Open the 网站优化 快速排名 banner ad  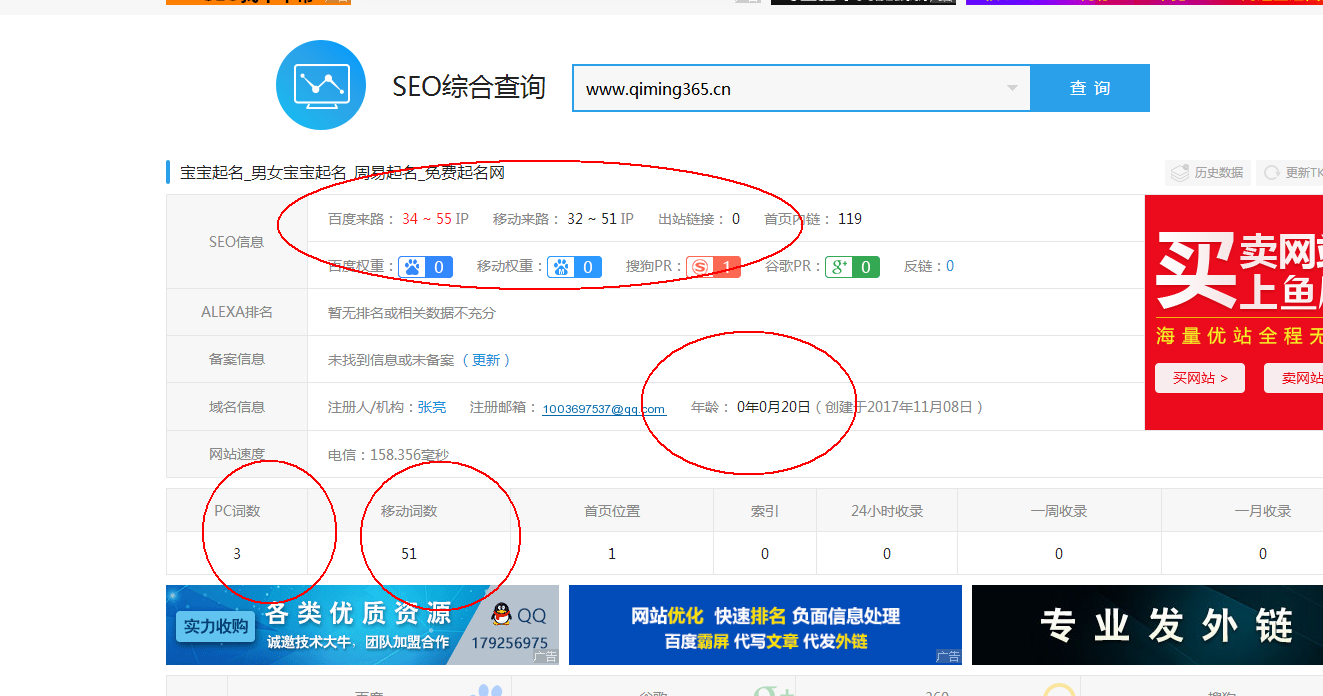765,625
